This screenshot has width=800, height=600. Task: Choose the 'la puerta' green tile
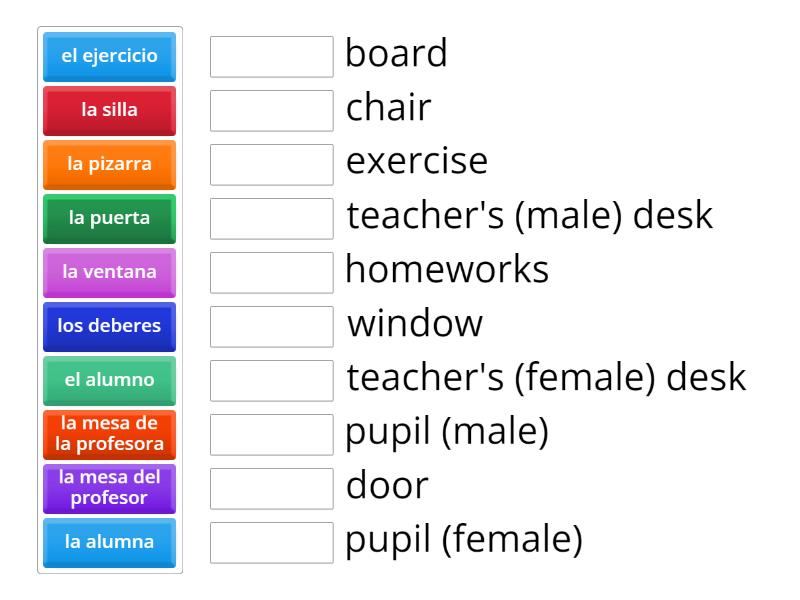point(109,218)
